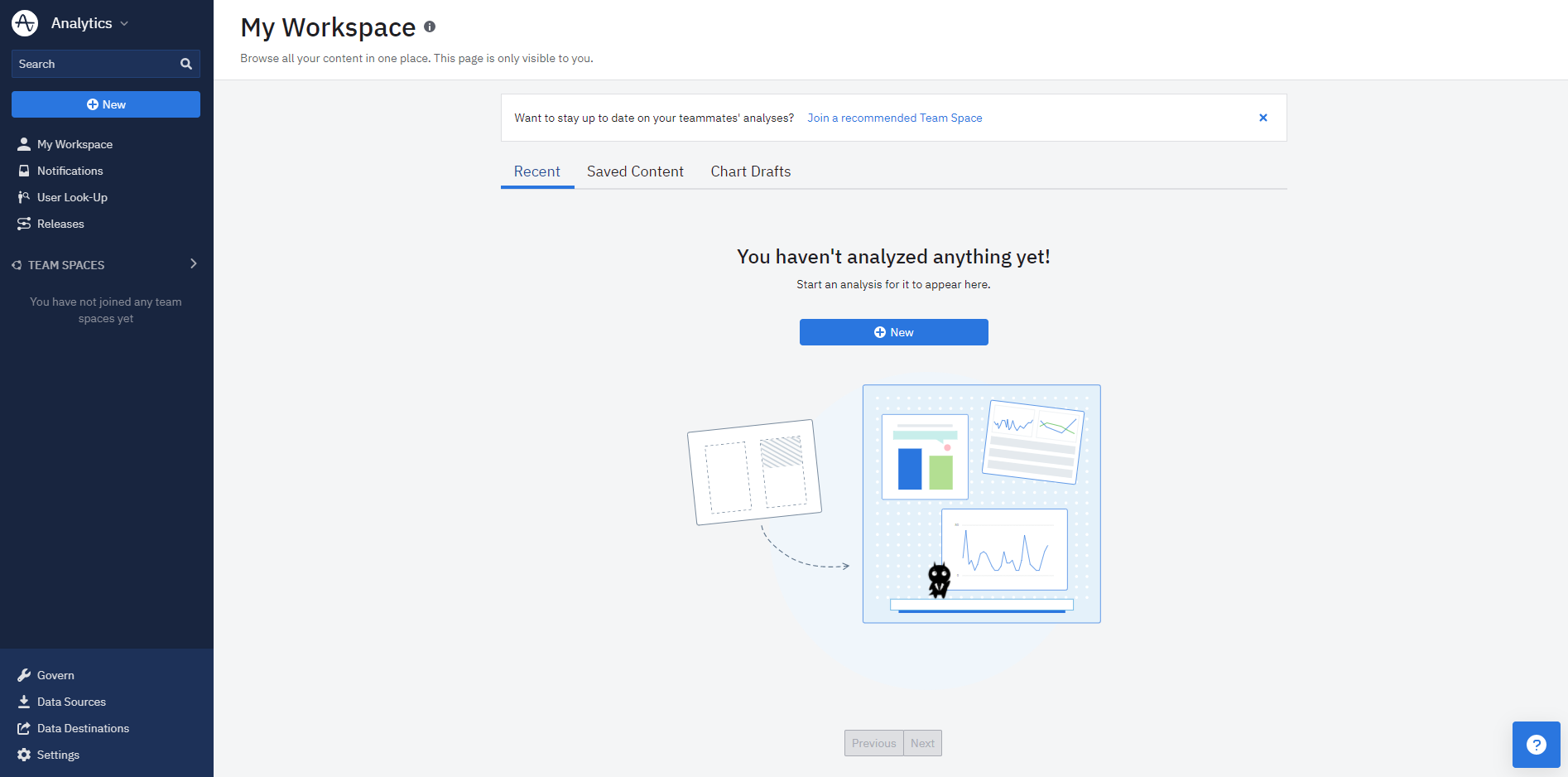This screenshot has height=777, width=1568.
Task: Click the Previous pagination button
Action: 873,743
